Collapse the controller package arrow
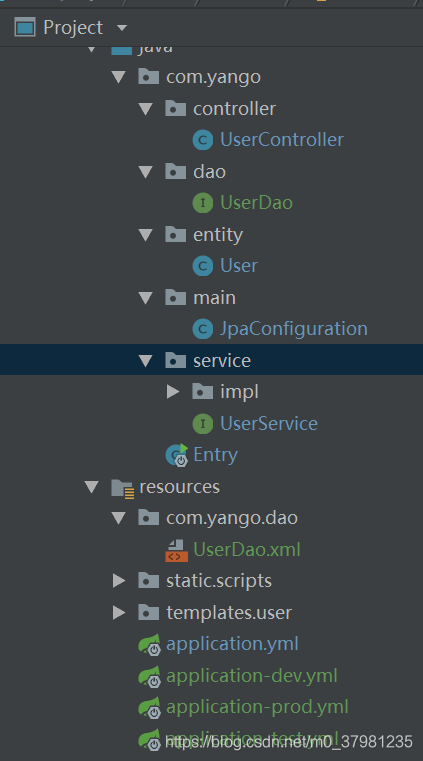The height and width of the screenshot is (761, 423). [146, 108]
